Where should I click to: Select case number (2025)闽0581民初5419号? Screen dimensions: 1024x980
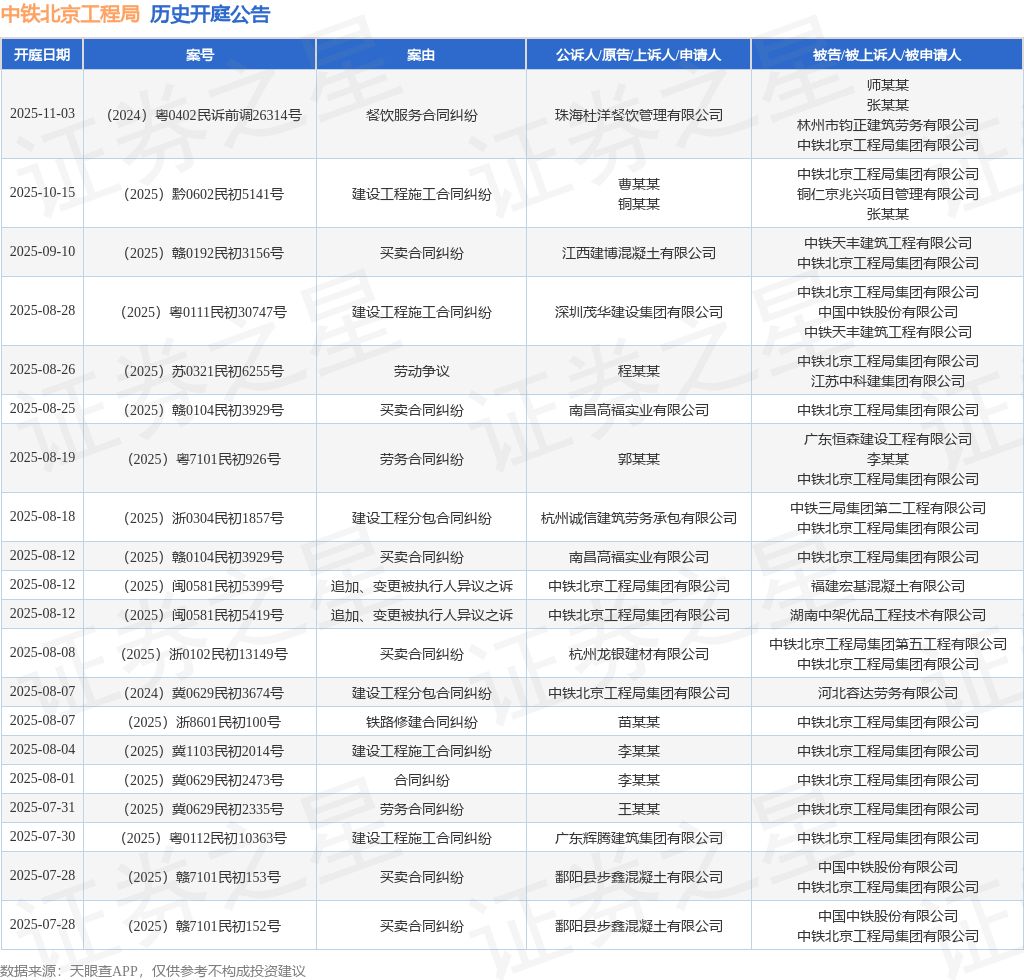(x=204, y=615)
